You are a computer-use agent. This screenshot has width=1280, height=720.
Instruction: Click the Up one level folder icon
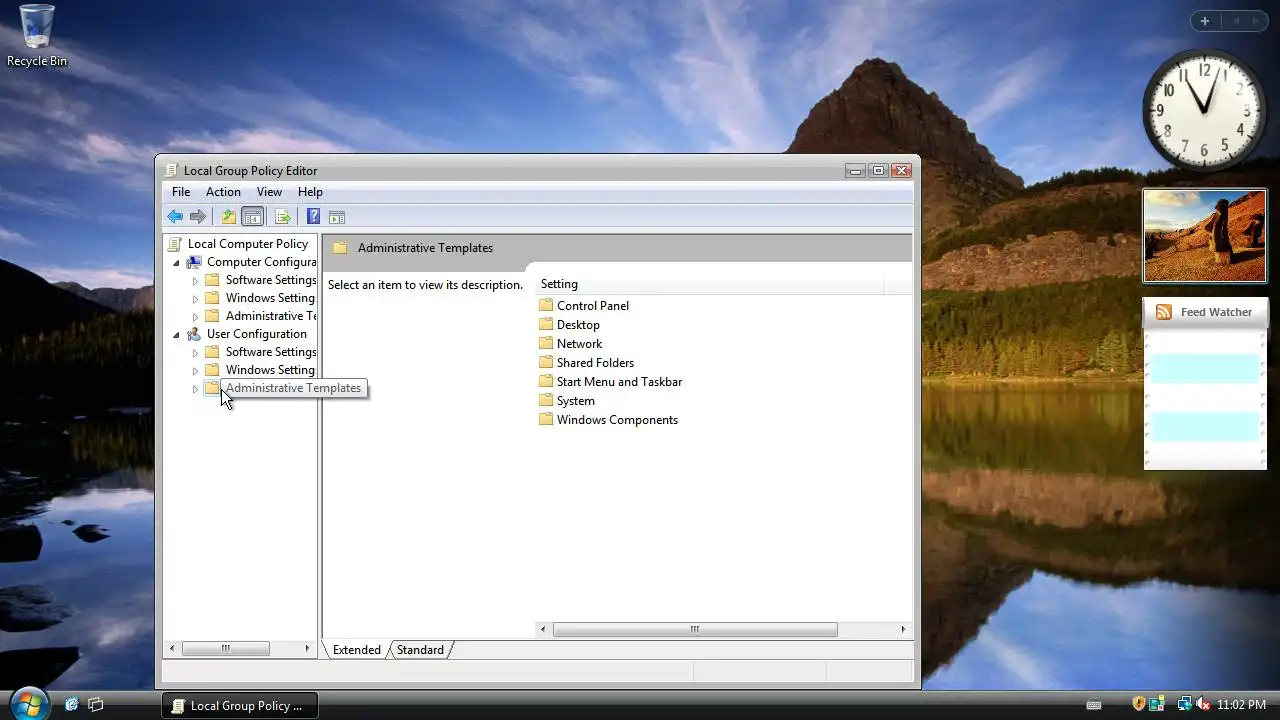[229, 217]
